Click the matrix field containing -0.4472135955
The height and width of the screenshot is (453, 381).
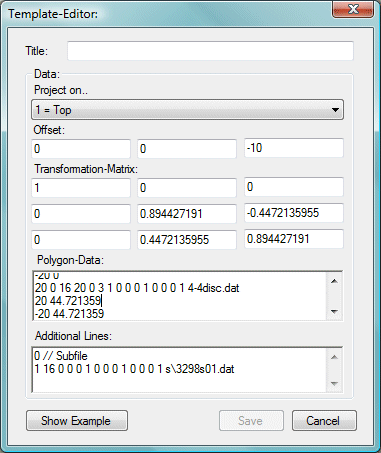click(294, 213)
